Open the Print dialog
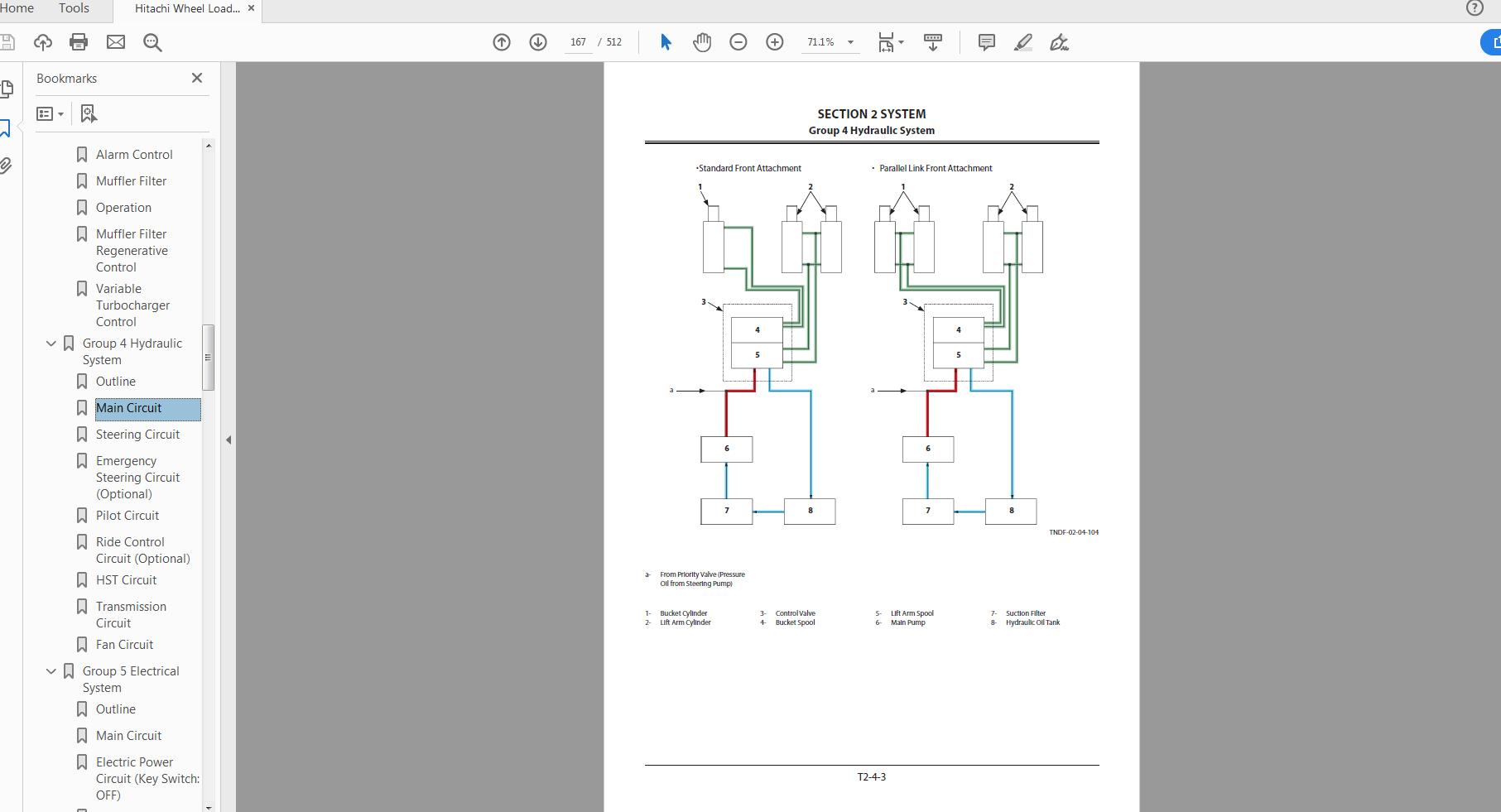This screenshot has width=1501, height=812. click(x=79, y=42)
